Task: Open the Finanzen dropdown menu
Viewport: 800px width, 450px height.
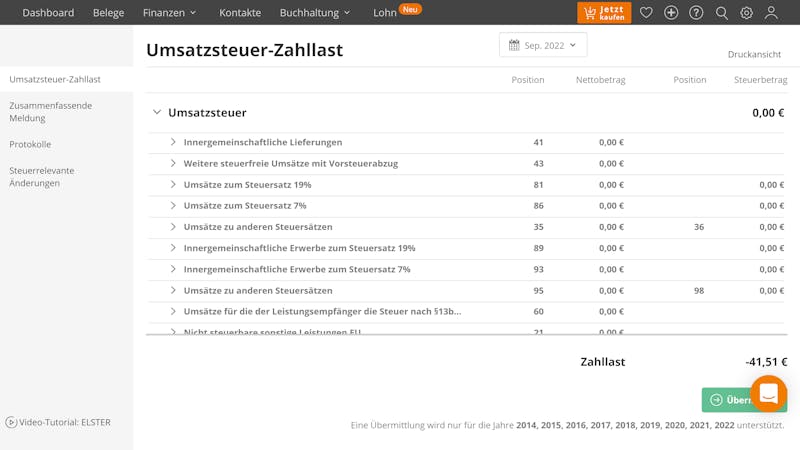Action: (169, 13)
